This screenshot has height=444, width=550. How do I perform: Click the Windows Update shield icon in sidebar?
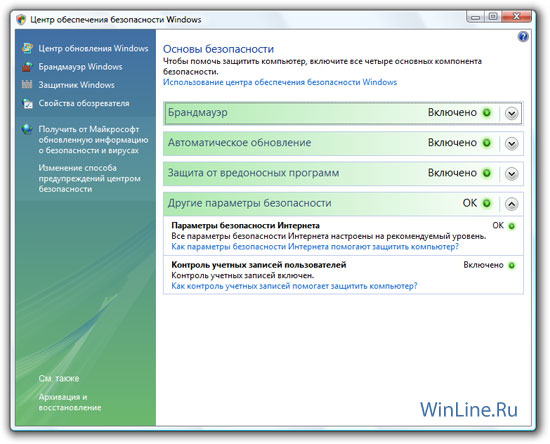click(27, 48)
